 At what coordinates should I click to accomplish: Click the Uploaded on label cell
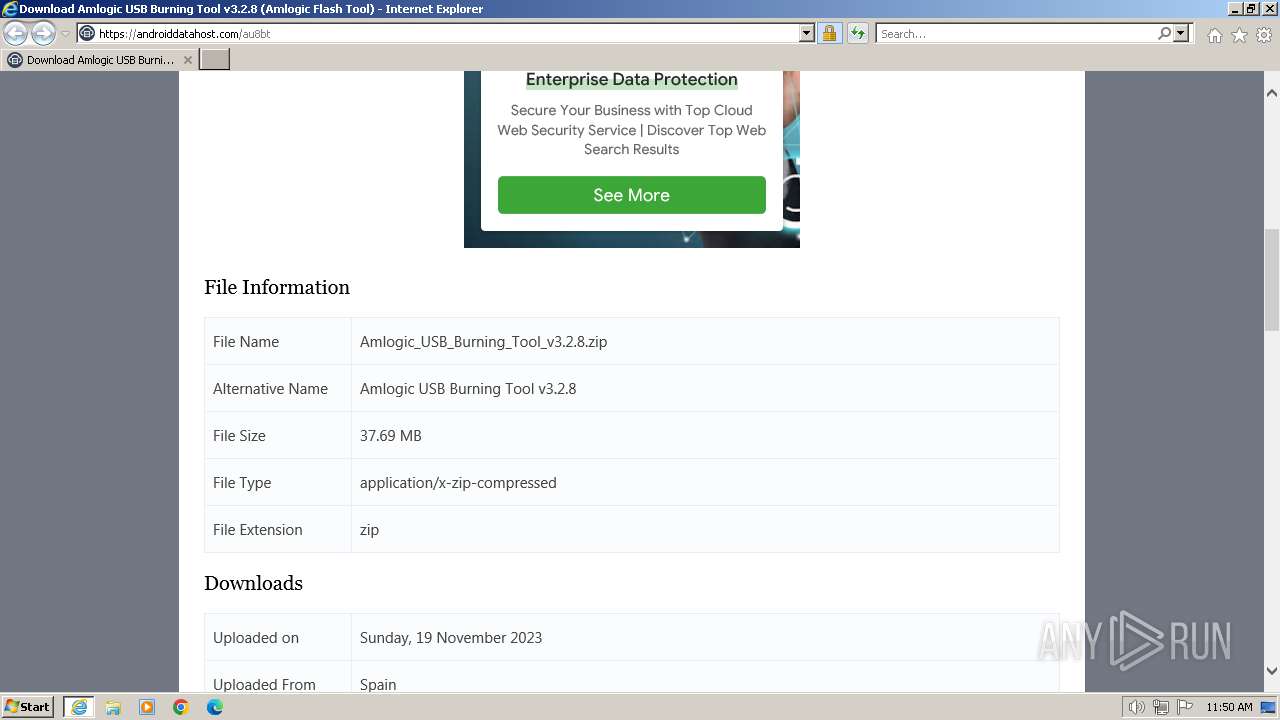[278, 637]
